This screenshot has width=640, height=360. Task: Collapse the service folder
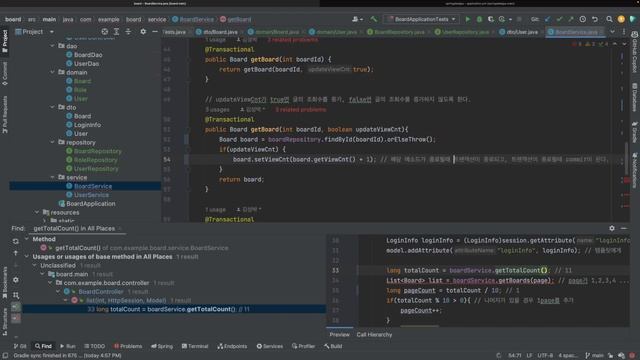[53, 177]
